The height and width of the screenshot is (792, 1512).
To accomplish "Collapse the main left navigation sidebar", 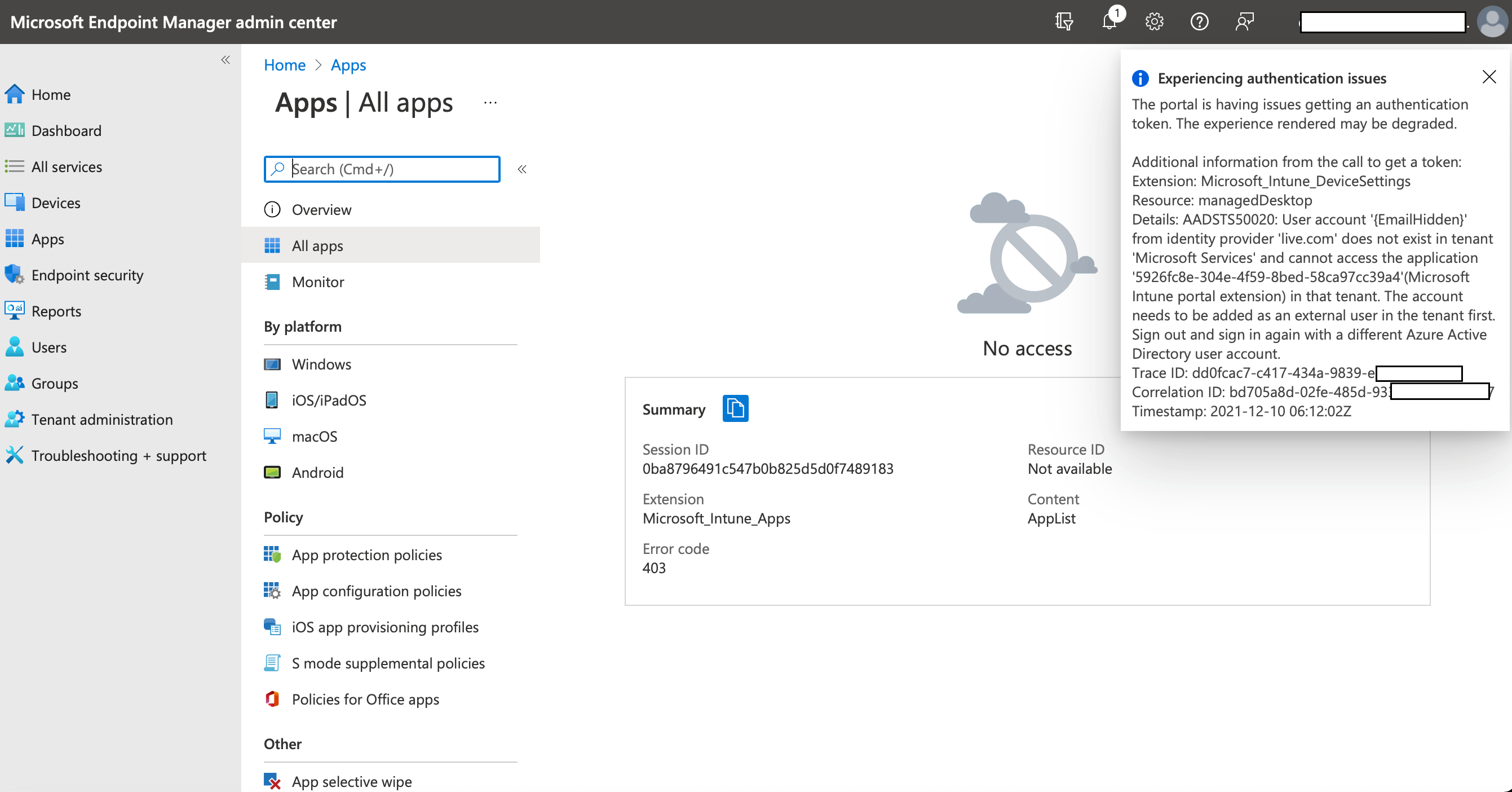I will [x=226, y=60].
